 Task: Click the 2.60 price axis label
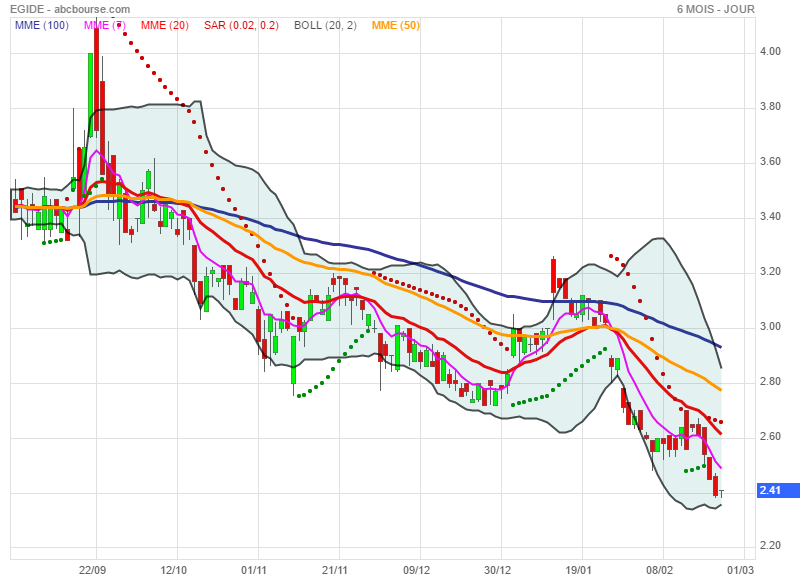[x=770, y=437]
